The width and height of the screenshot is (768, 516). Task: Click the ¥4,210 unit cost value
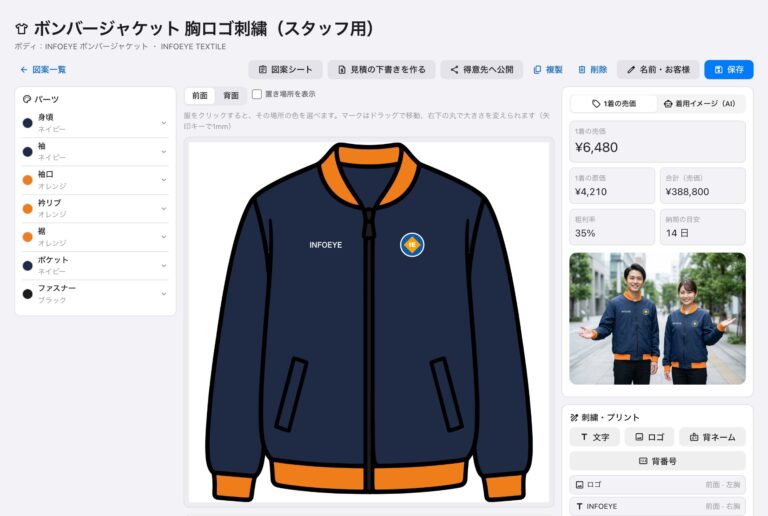tap(591, 192)
